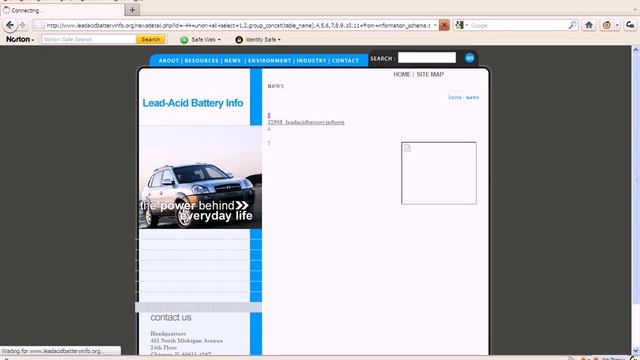
Task: Click the news breadcrumb link
Action: click(472, 98)
